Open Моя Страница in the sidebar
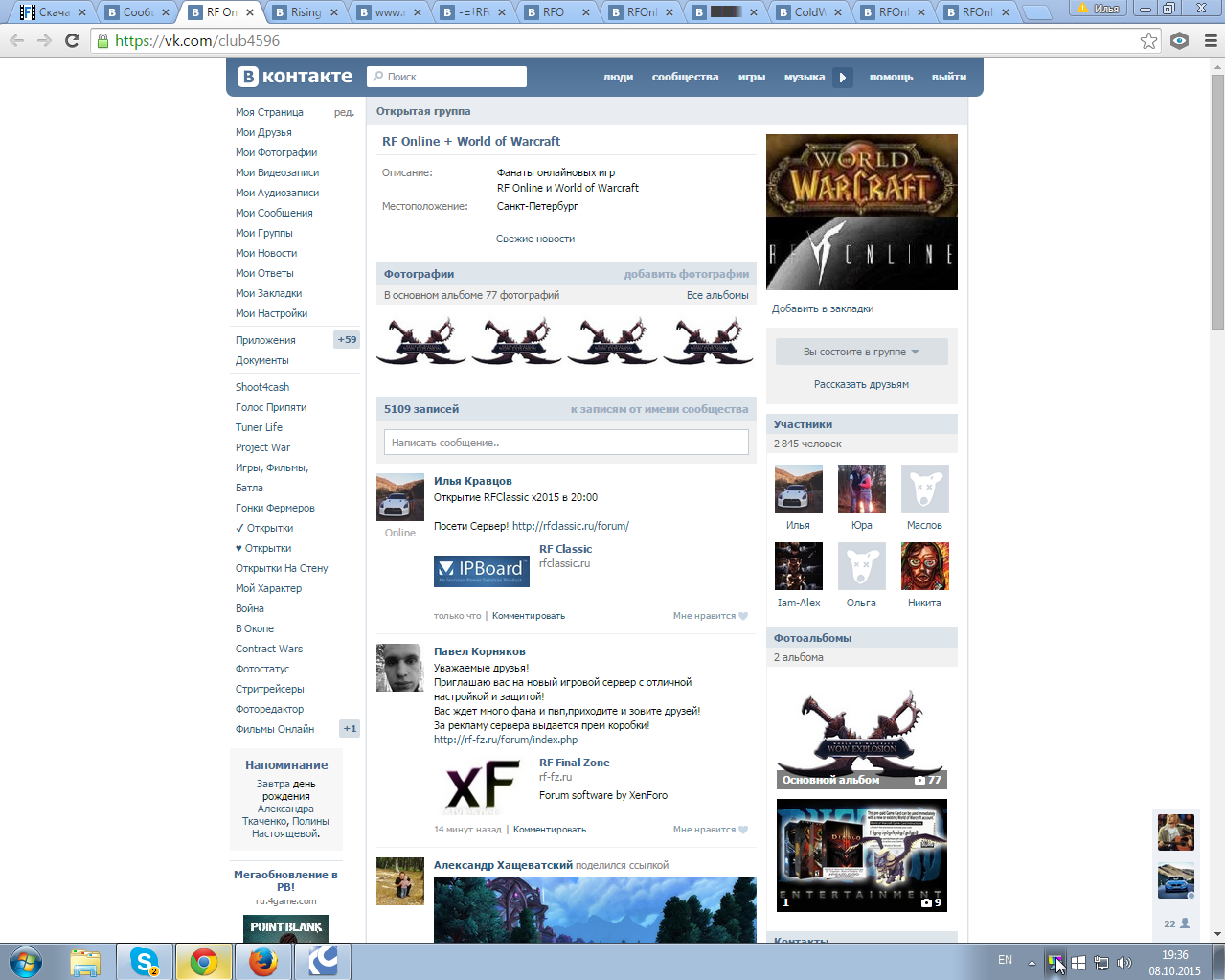Screen dimensions: 1225x980 (x=269, y=112)
